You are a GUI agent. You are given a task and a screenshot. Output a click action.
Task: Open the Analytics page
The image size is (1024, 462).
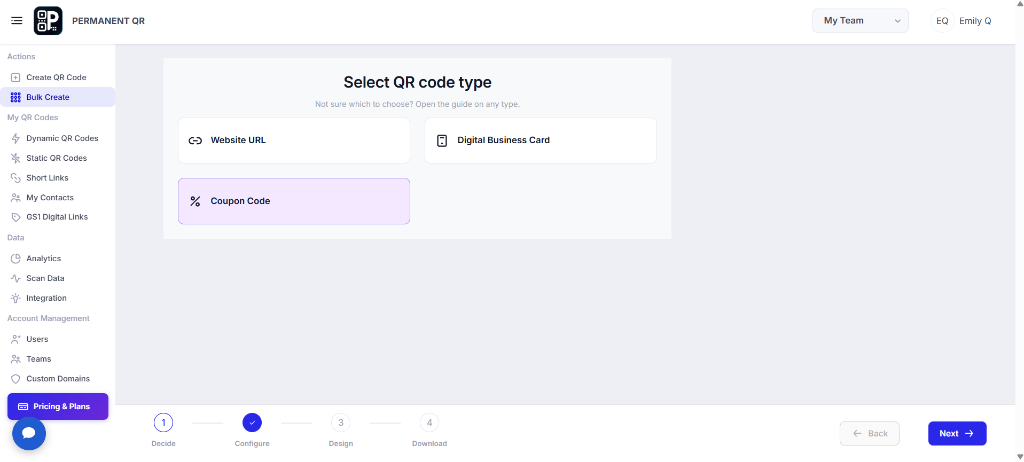pyautogui.click(x=57, y=259)
